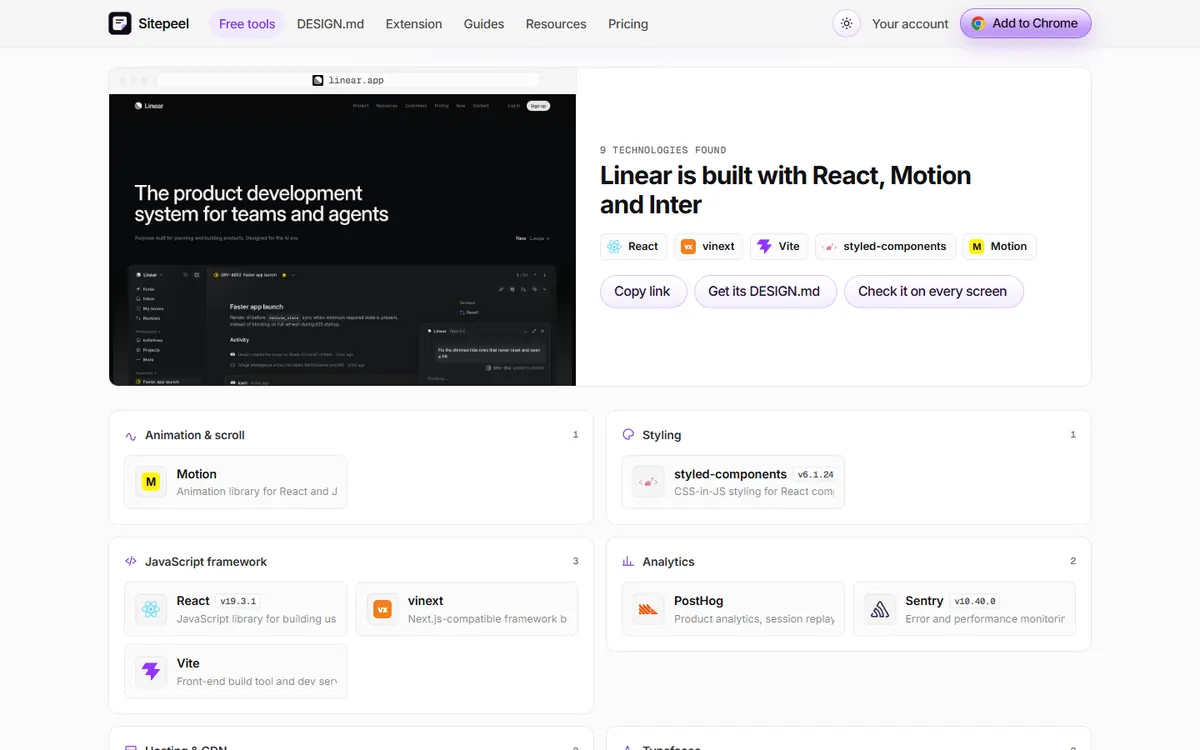
Task: Click the Sentry card title
Action: tap(924, 601)
